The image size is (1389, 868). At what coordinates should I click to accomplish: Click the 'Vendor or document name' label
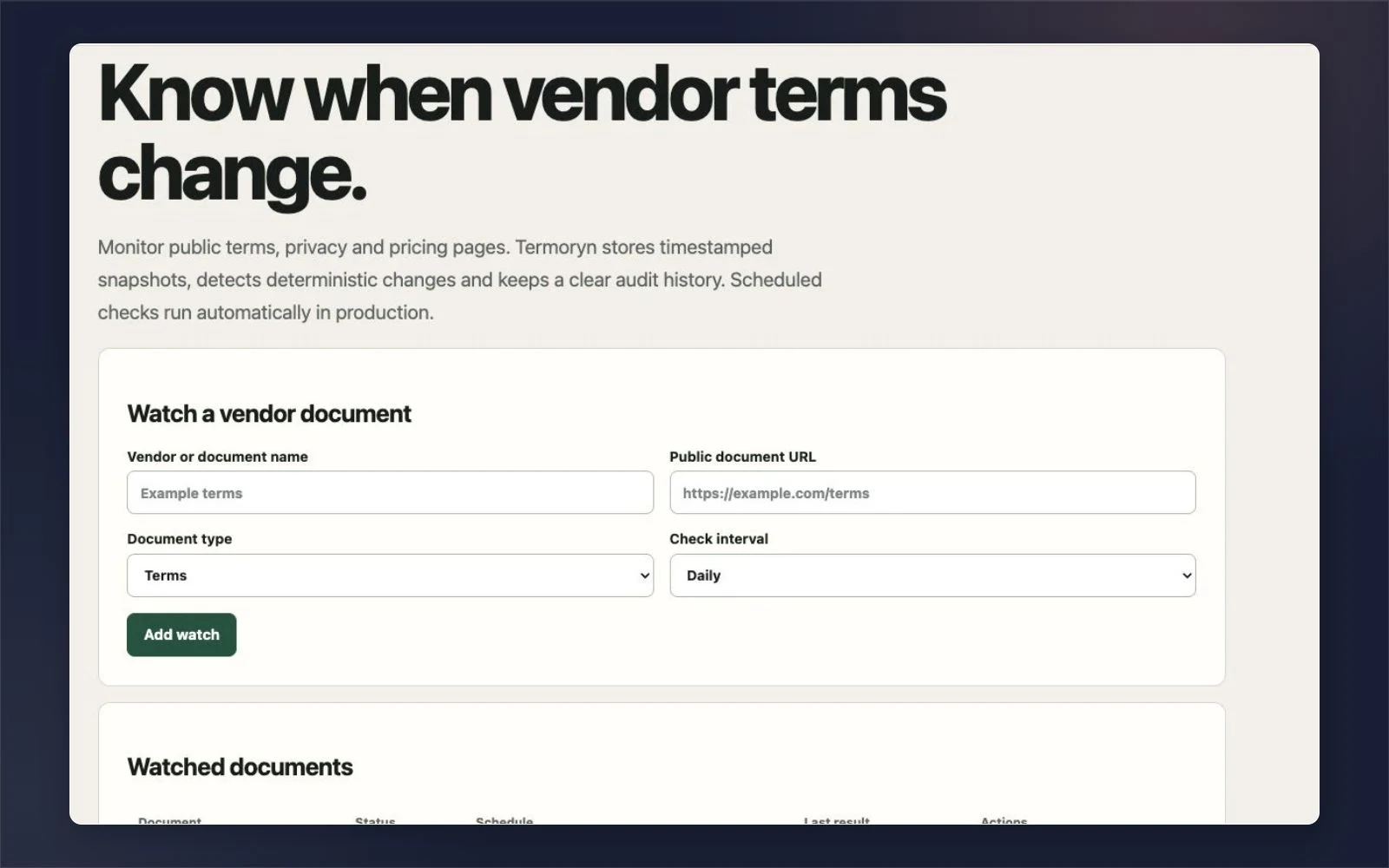click(217, 457)
